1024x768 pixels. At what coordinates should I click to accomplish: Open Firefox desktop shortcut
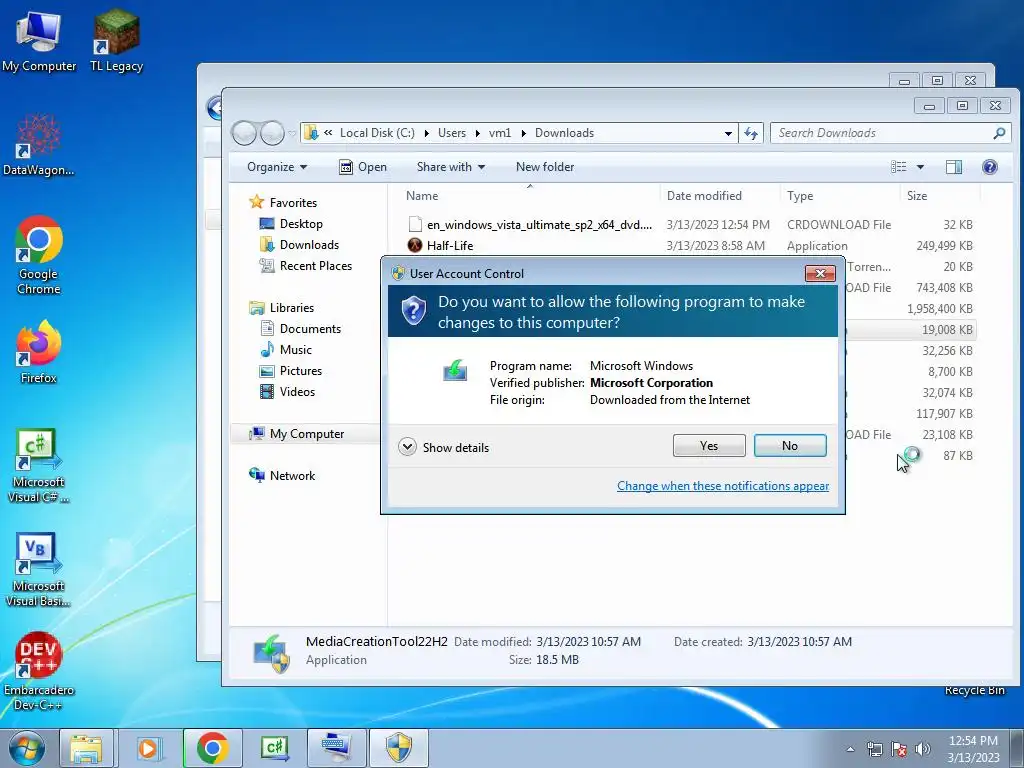[x=39, y=352]
